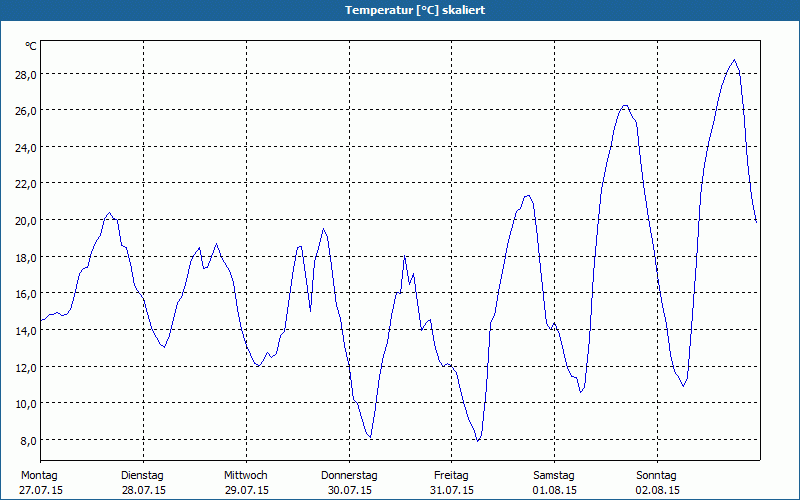Screen dimensions: 800x500
Task: Select the Freitag day label
Action: click(451, 475)
